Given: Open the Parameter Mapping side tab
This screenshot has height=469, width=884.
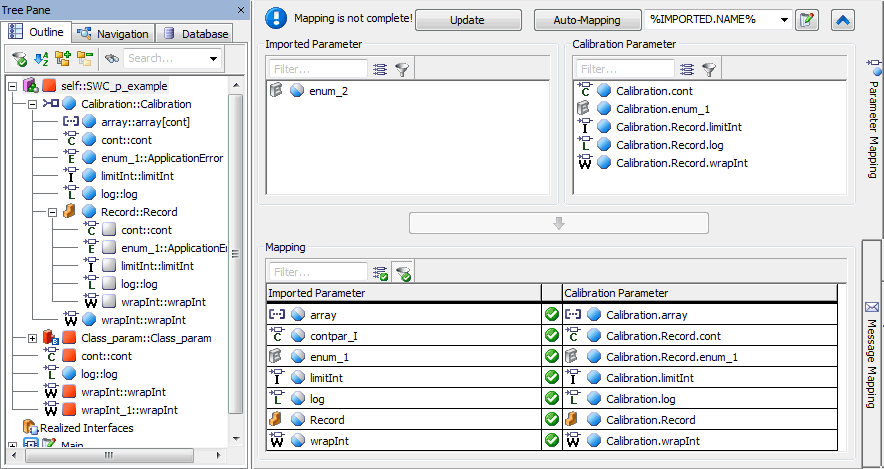Looking at the screenshot, I should click(873, 118).
